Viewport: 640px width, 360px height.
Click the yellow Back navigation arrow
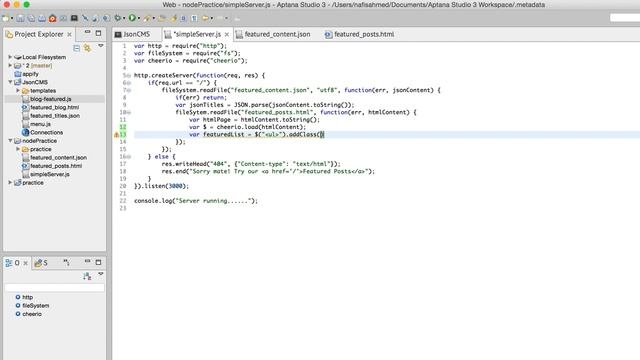coord(205,18)
